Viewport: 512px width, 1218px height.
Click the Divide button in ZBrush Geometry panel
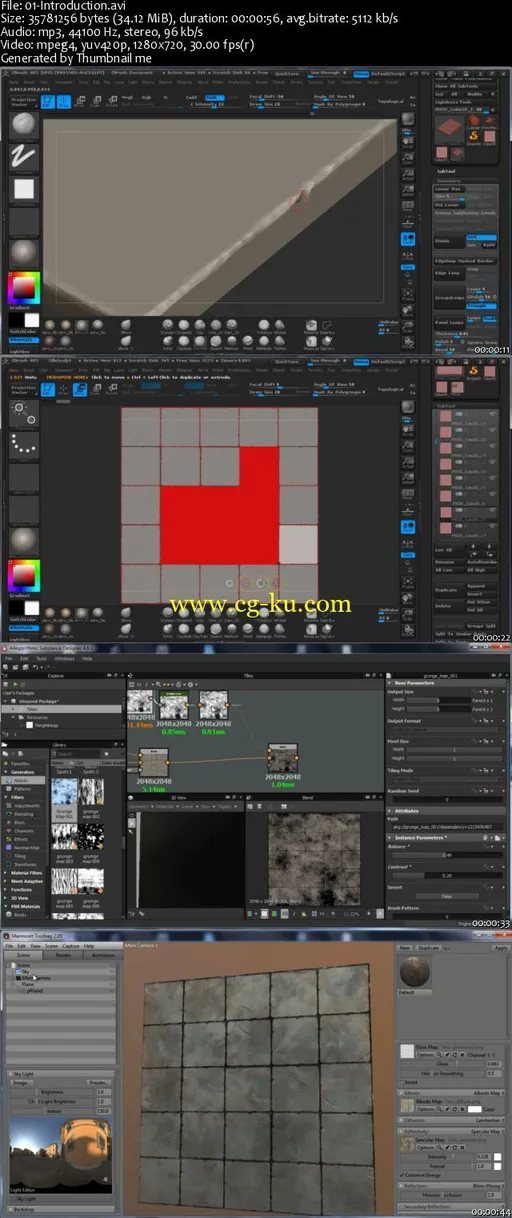point(449,241)
